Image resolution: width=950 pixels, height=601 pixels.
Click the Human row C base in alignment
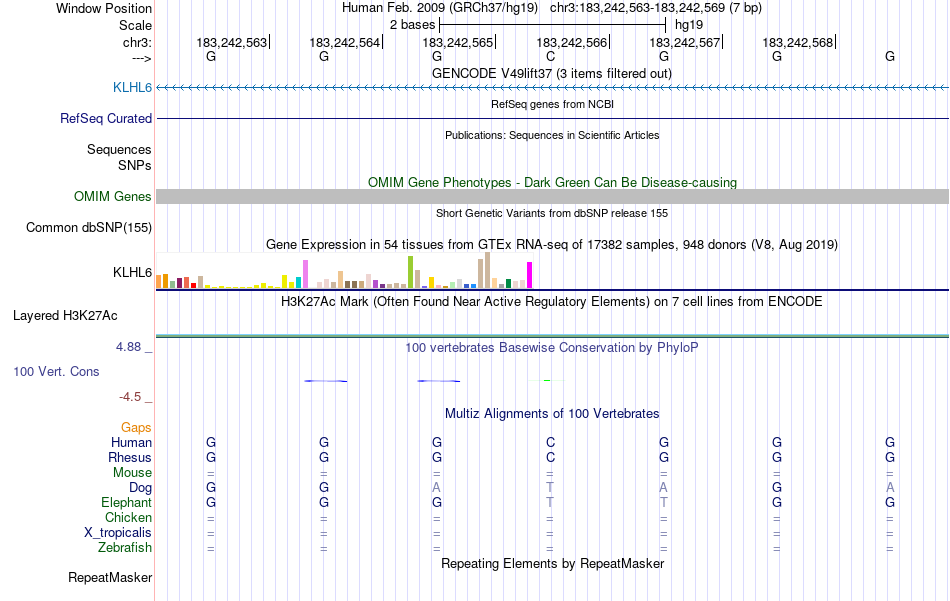[550, 443]
